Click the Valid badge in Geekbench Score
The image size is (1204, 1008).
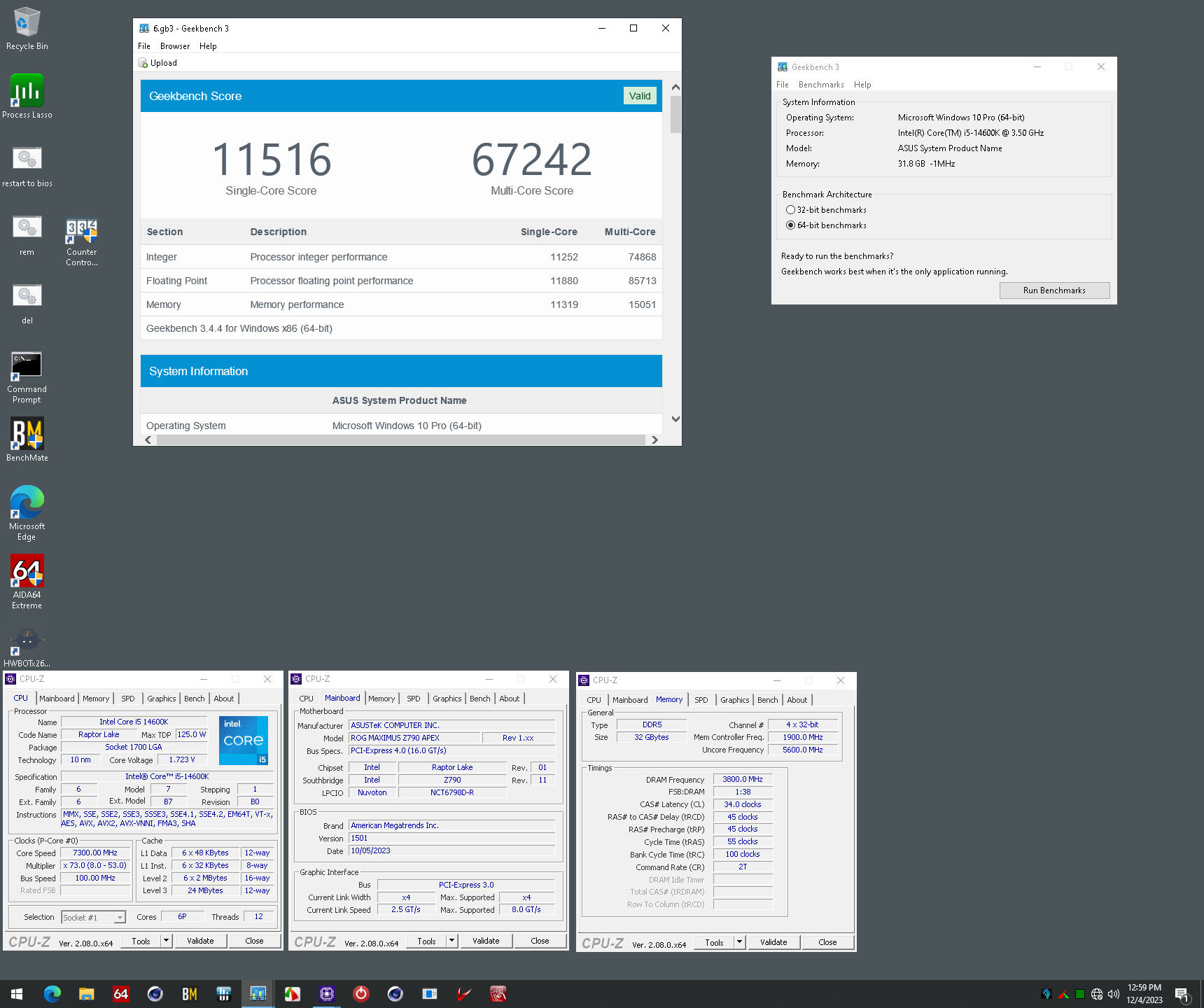[x=640, y=96]
